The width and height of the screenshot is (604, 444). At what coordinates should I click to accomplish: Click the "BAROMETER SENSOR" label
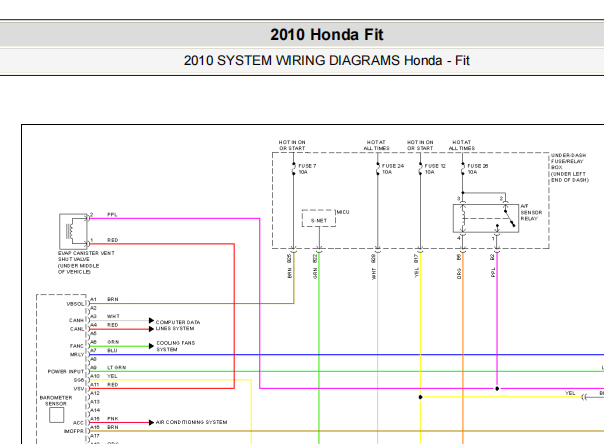(56, 400)
